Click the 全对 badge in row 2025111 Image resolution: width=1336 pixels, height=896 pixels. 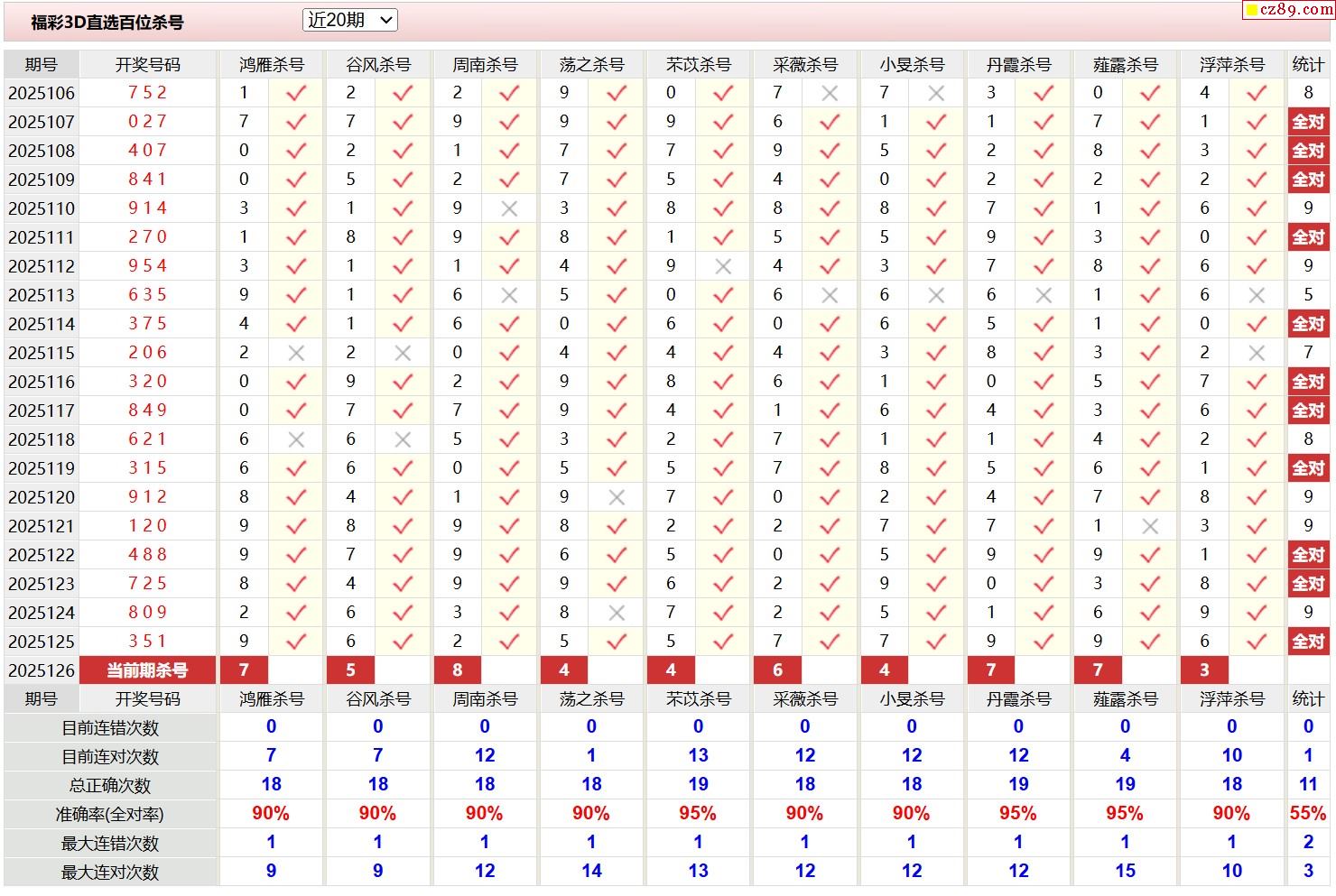pyautogui.click(x=1308, y=237)
